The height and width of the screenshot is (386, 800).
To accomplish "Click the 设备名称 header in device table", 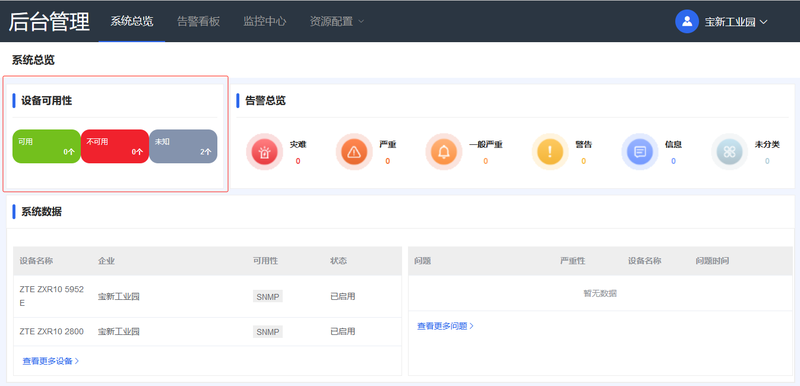I will [x=36, y=261].
